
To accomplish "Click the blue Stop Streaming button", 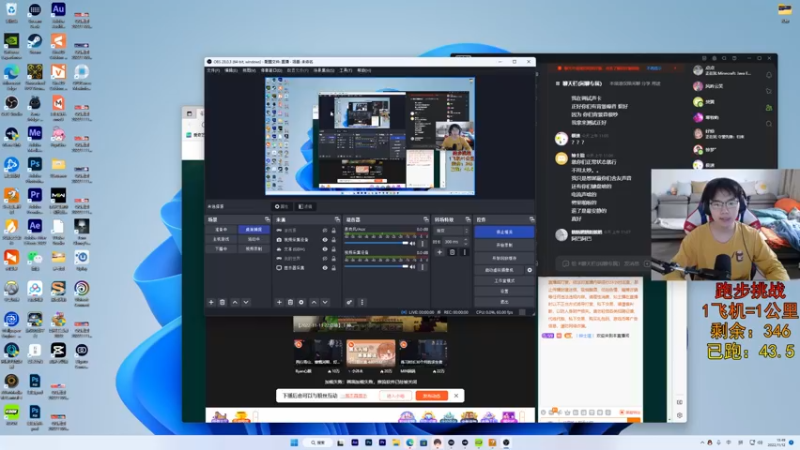I will (x=504, y=232).
